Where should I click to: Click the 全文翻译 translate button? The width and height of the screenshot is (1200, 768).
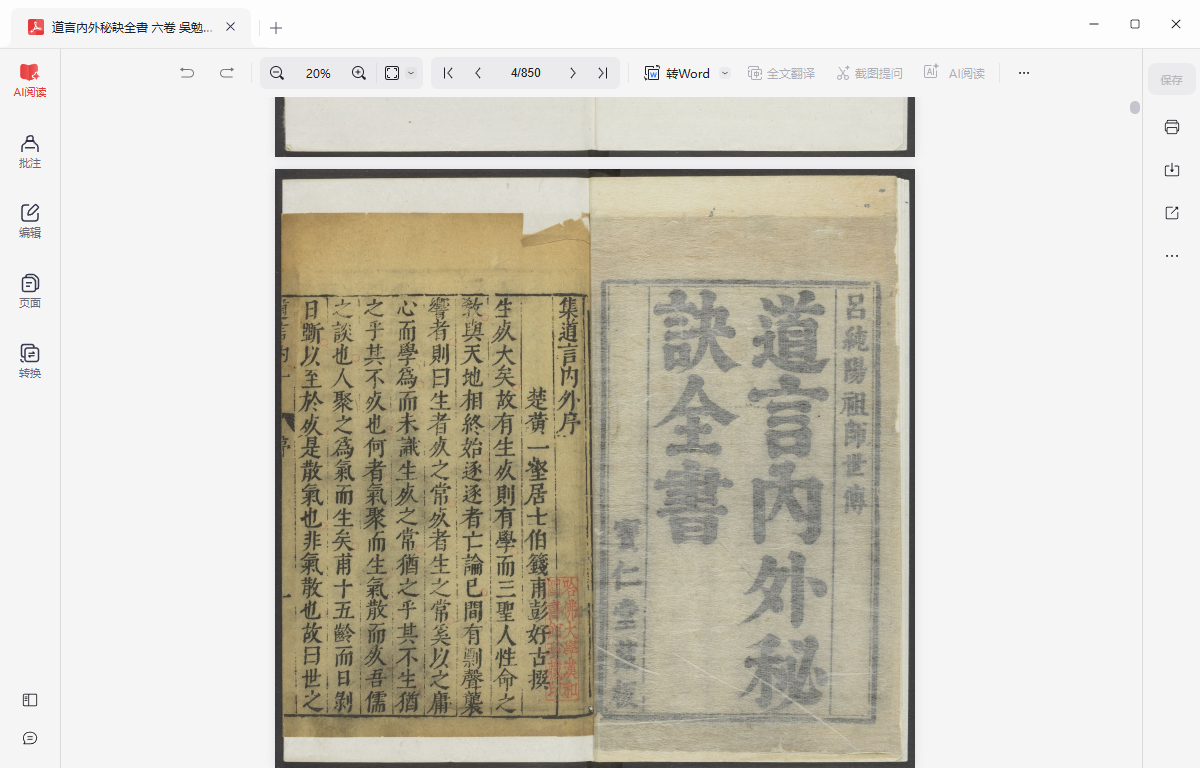click(781, 73)
